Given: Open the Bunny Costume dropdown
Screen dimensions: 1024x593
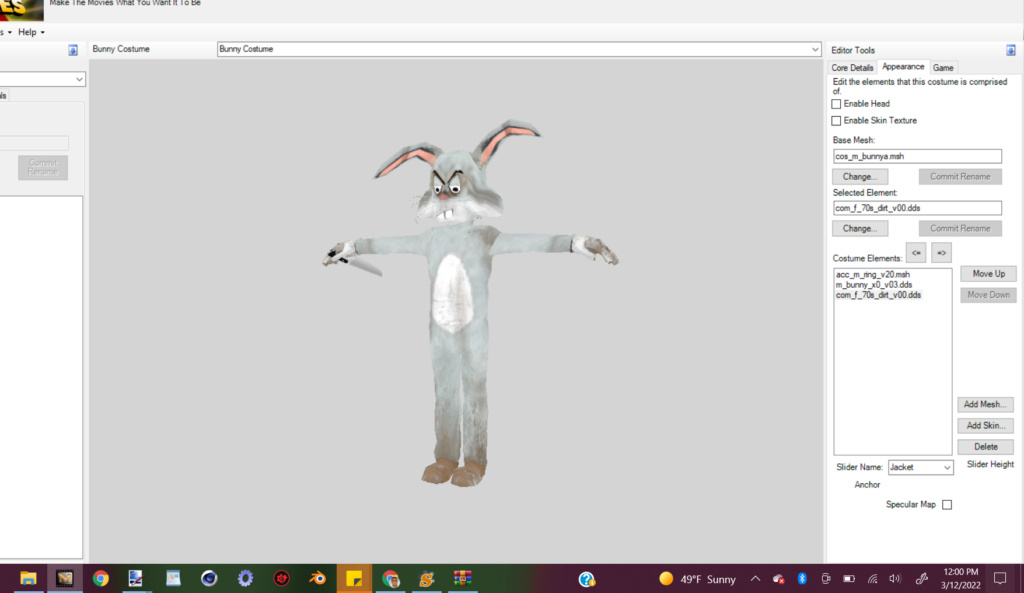Looking at the screenshot, I should [519, 49].
